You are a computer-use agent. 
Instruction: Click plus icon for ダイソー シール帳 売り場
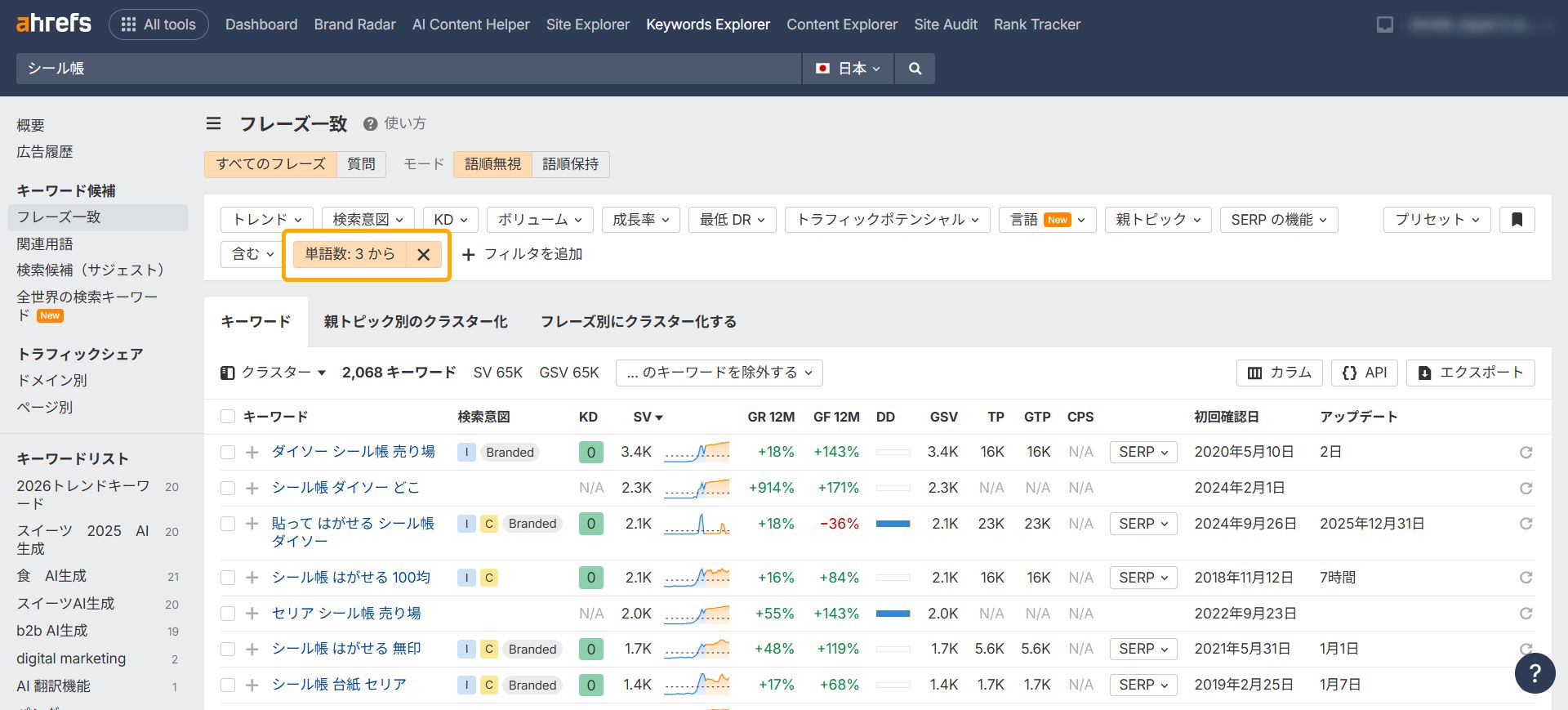click(x=252, y=453)
